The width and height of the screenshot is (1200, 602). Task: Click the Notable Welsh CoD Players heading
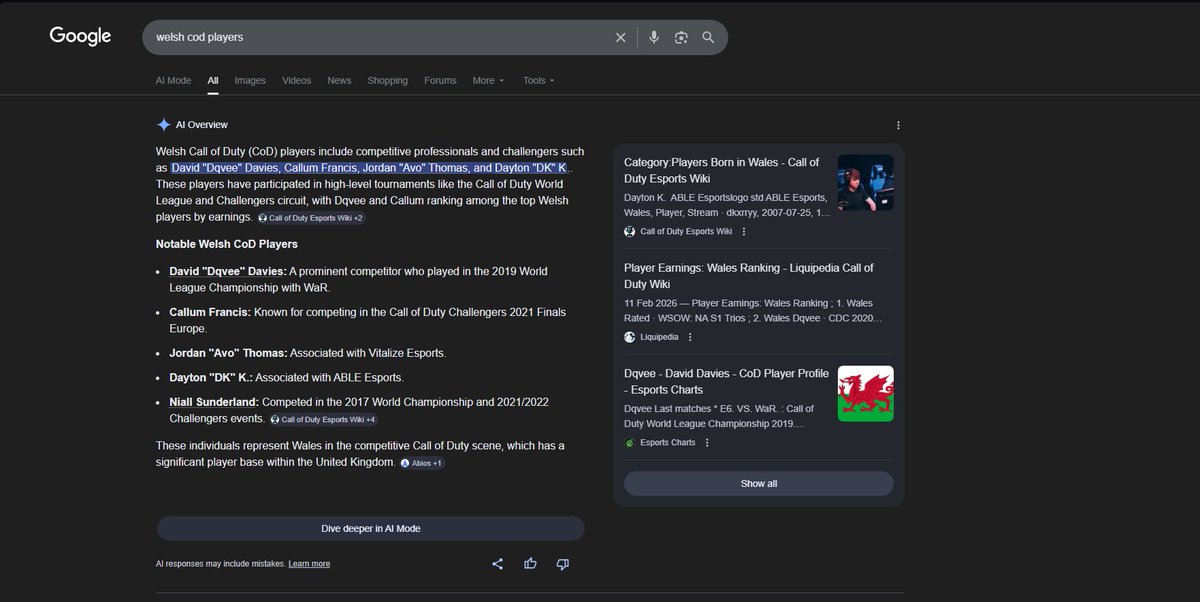pyautogui.click(x=226, y=244)
